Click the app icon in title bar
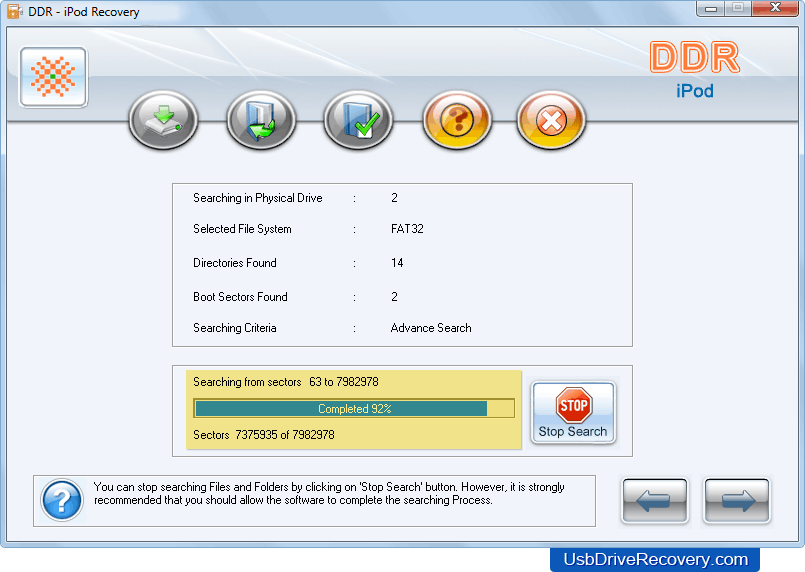Image resolution: width=805 pixels, height=572 pixels. click(x=14, y=11)
